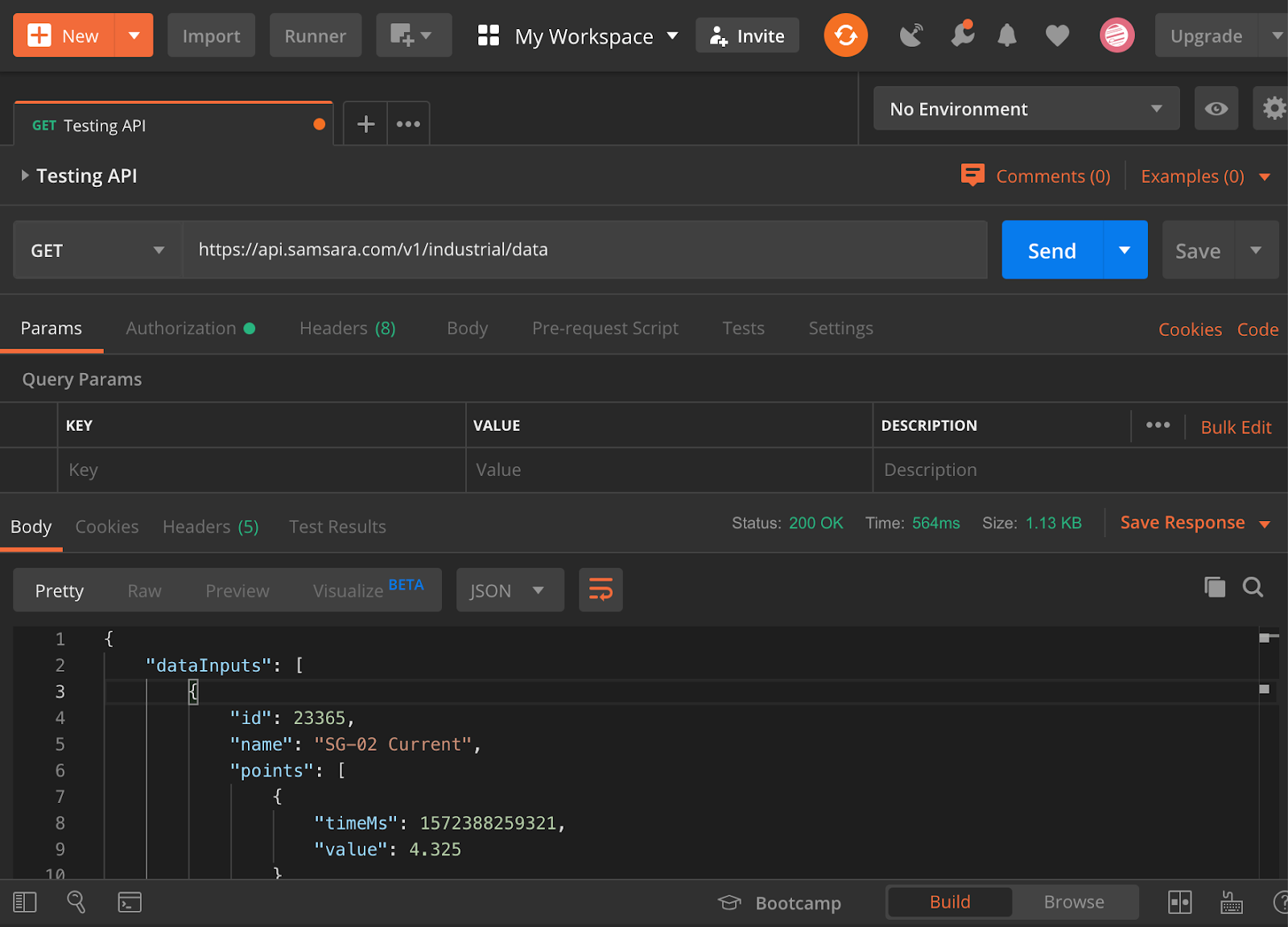Open the tab options ellipsis menu

click(408, 124)
